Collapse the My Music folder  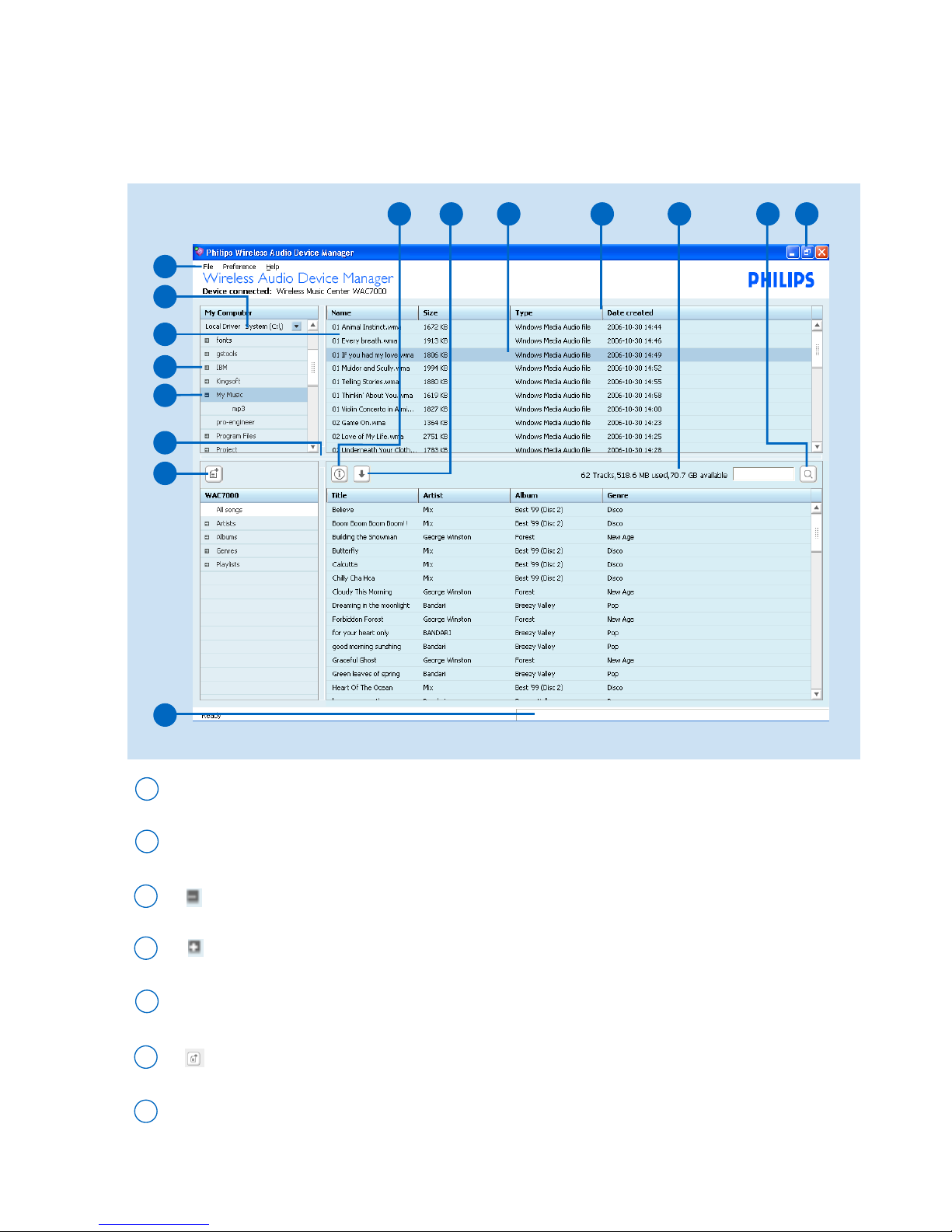(207, 395)
